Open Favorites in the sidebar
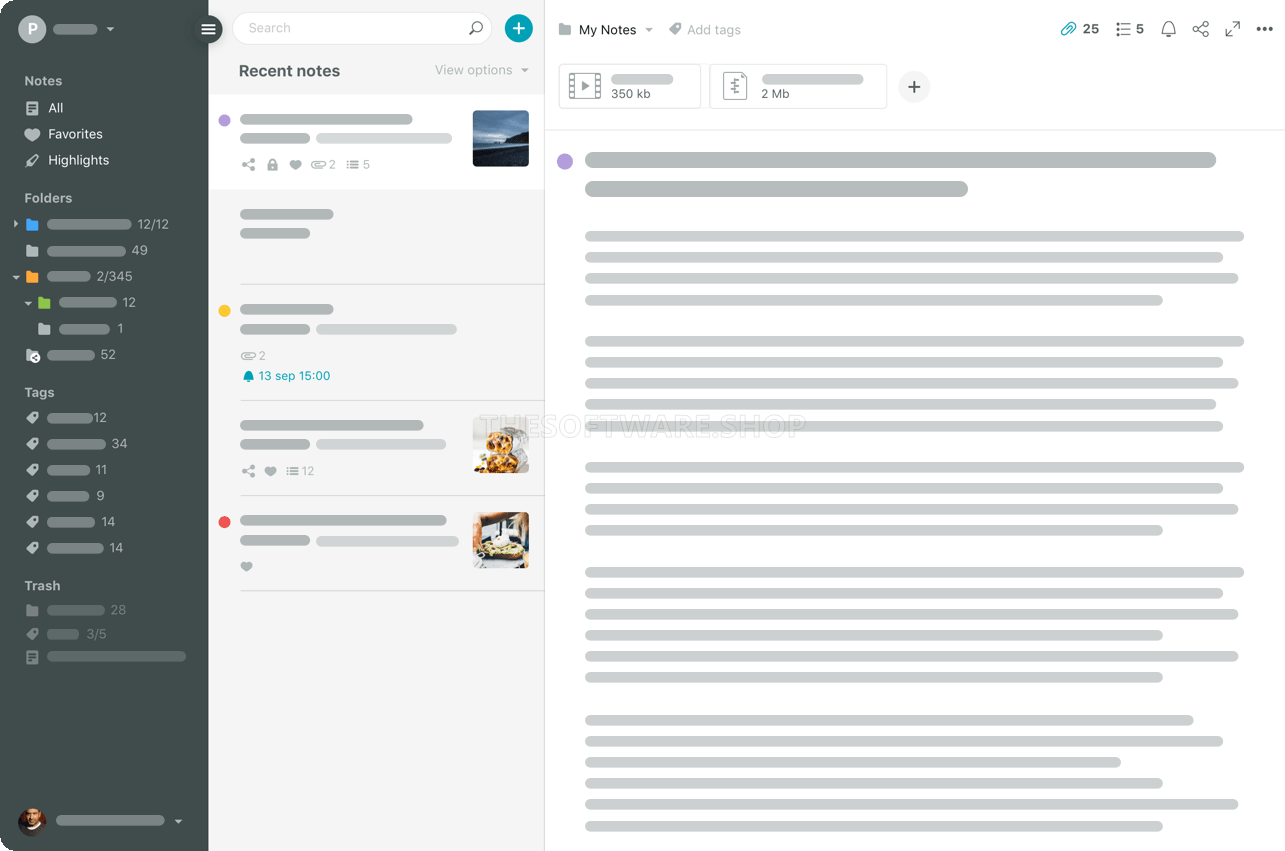 click(x=75, y=134)
